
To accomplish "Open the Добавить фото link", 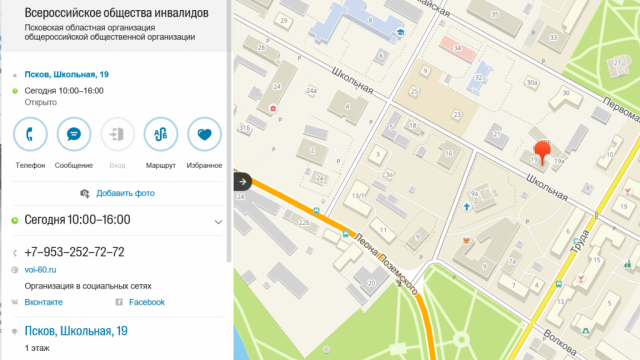I will point(125,193).
